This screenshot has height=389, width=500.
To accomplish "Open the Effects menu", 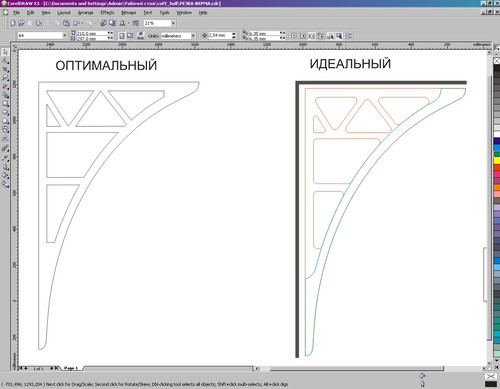I will click(x=107, y=13).
